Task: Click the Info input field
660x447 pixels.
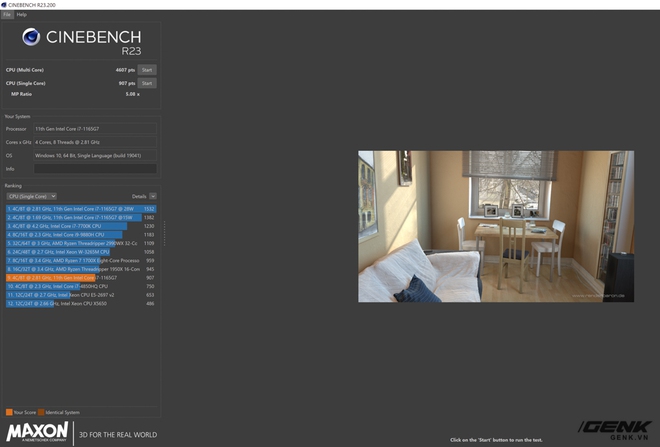Action: [95, 169]
